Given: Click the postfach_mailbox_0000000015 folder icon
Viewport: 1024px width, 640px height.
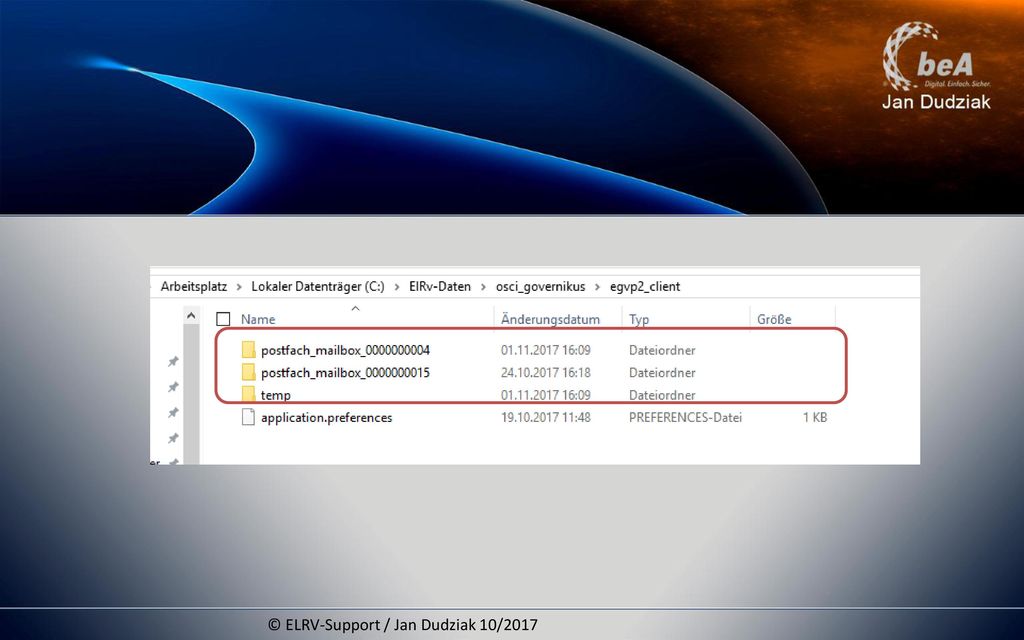Looking at the screenshot, I should click(248, 372).
